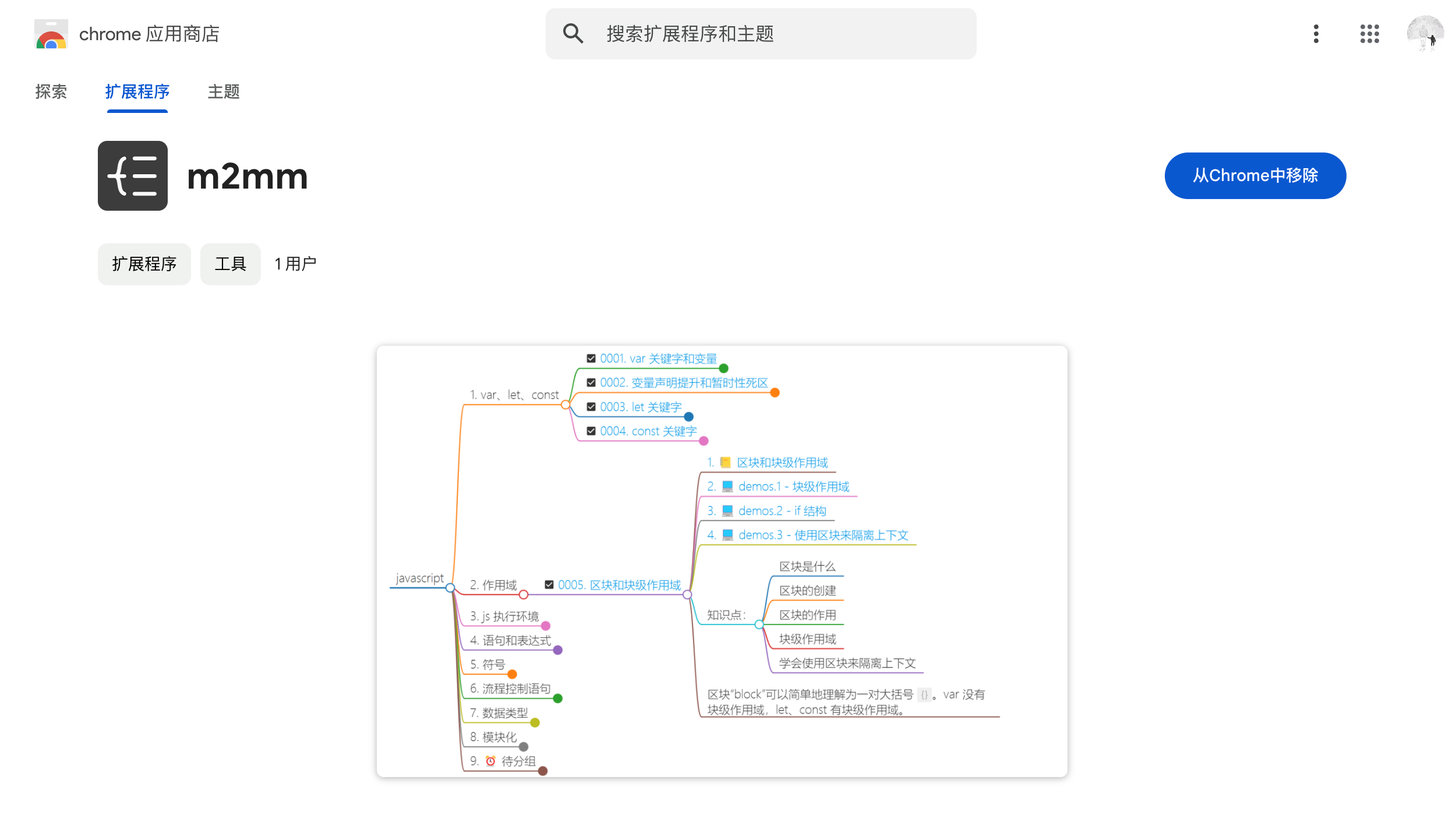The image size is (1456, 837).
Task: Switch to the 探索 tab
Action: [x=51, y=92]
